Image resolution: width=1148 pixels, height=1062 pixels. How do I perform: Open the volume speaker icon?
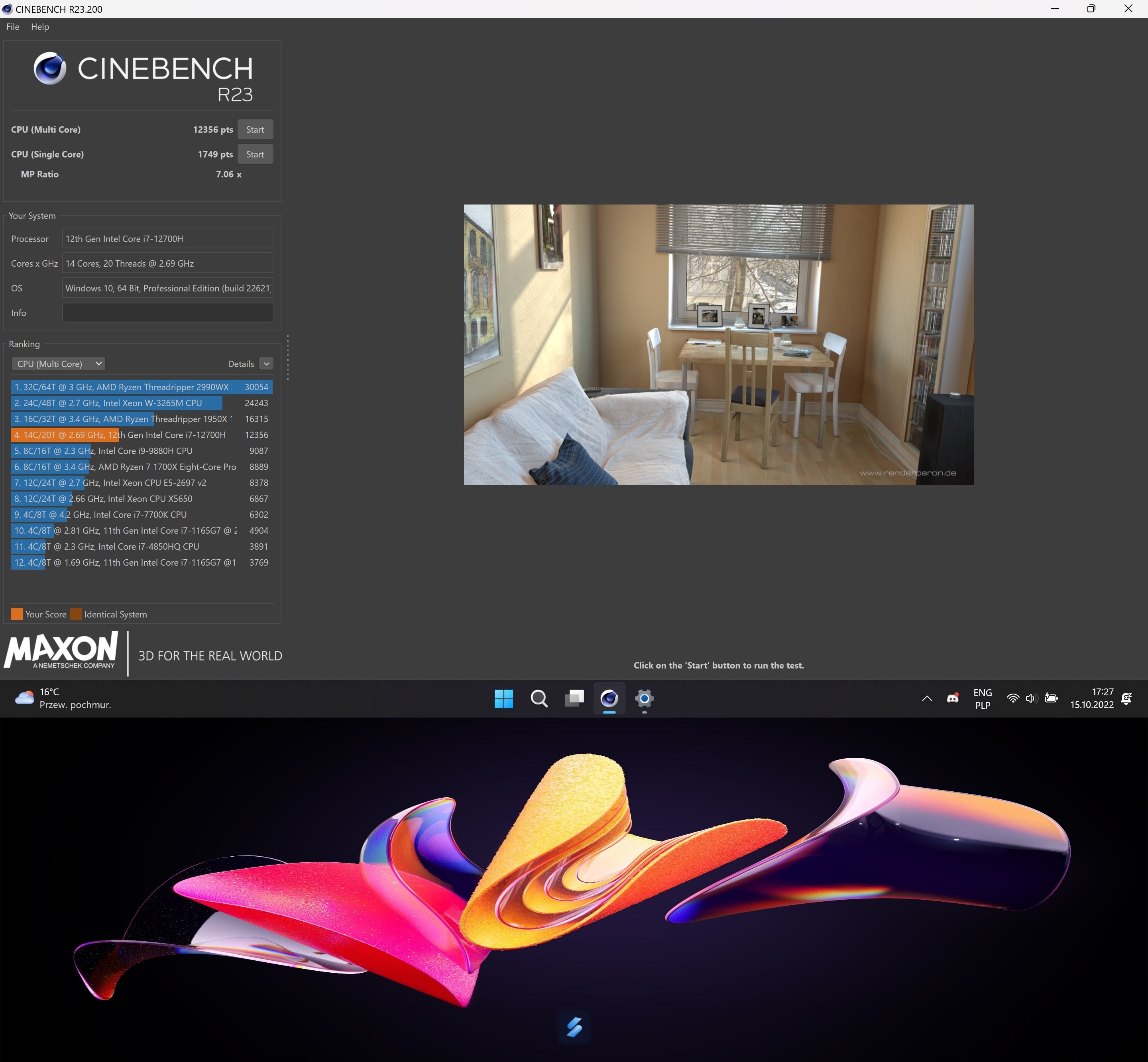(1031, 698)
